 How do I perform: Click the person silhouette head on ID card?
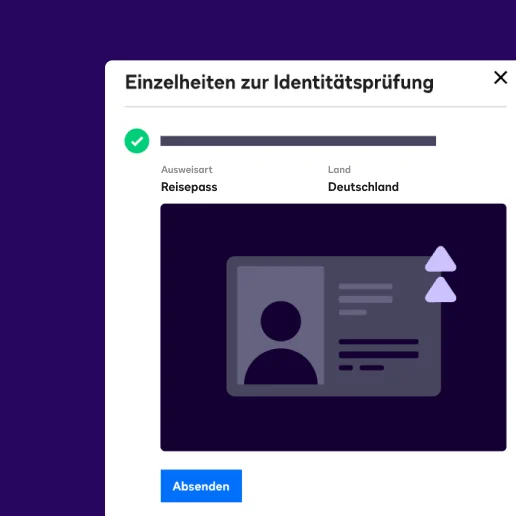click(281, 321)
